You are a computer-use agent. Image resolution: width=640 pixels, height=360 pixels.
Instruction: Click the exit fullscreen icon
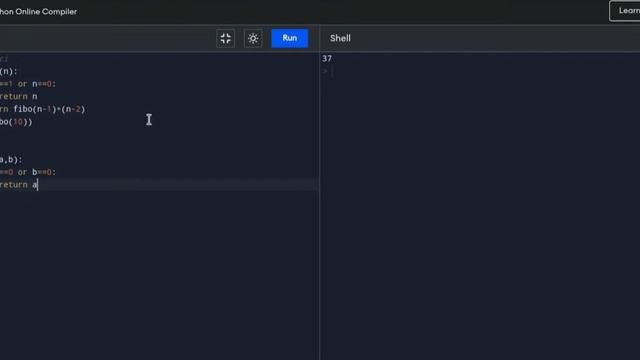coord(225,38)
